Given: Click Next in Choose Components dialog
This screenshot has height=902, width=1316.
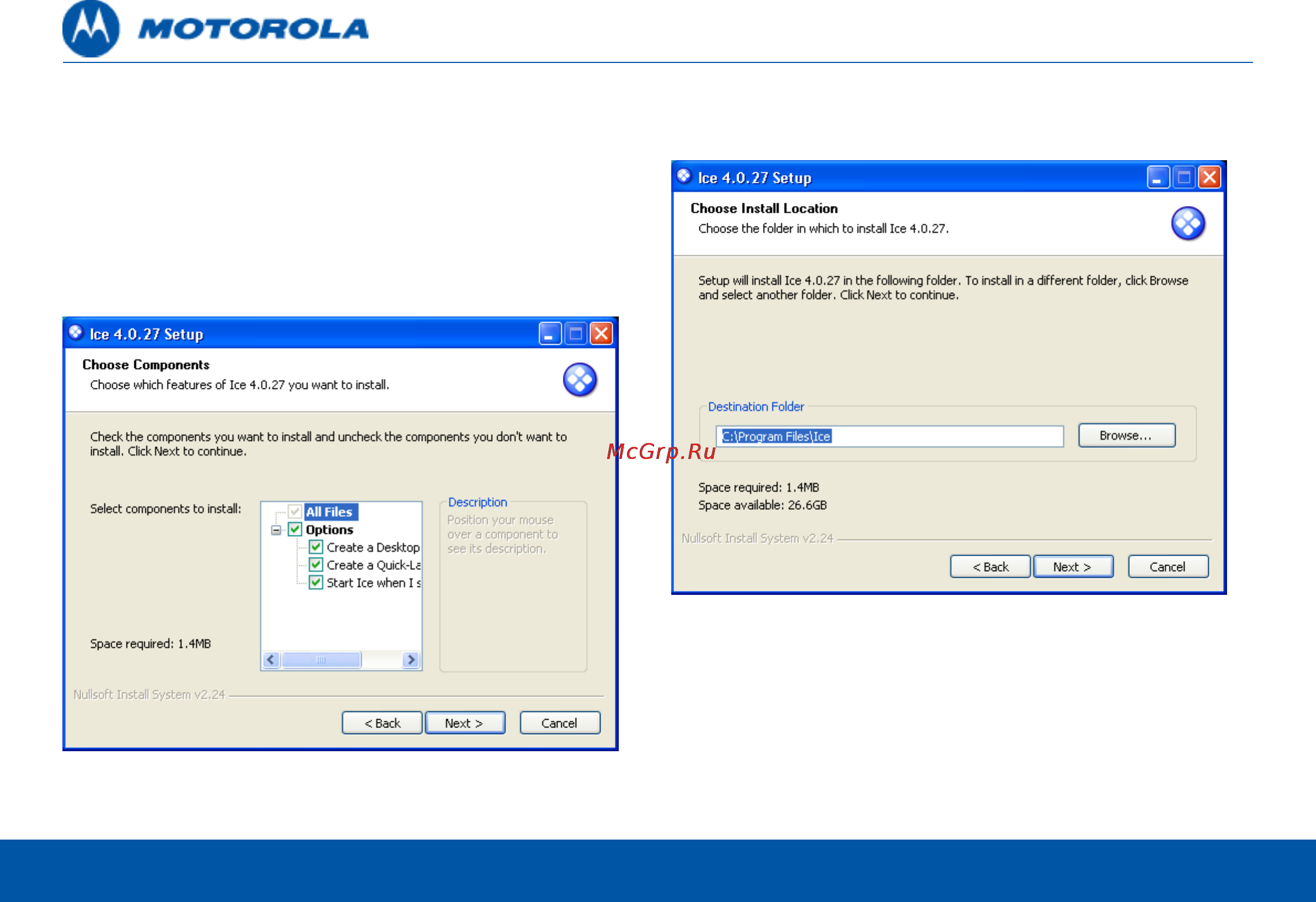Looking at the screenshot, I should click(x=465, y=723).
